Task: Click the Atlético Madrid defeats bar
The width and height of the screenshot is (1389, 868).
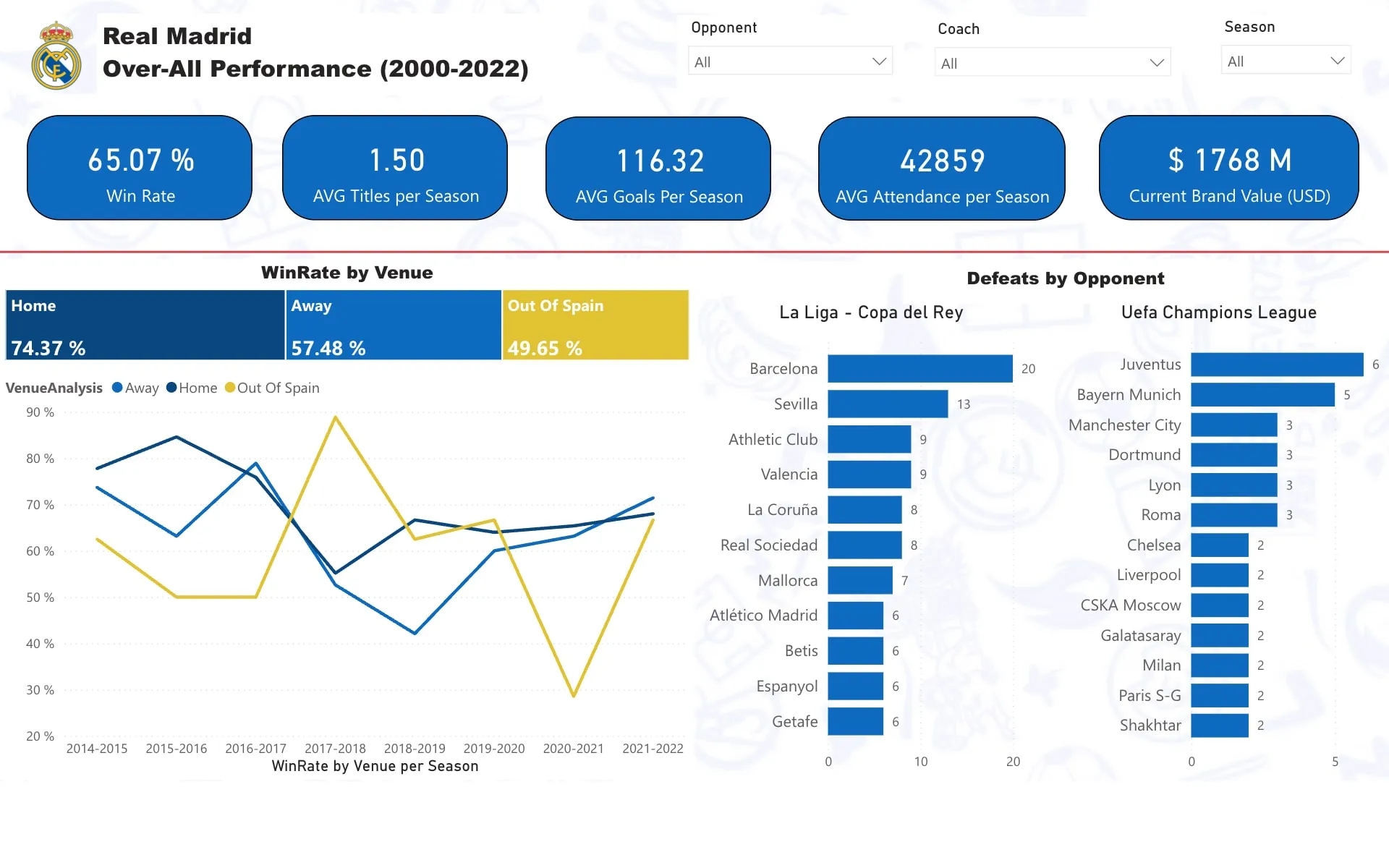Action: point(856,616)
